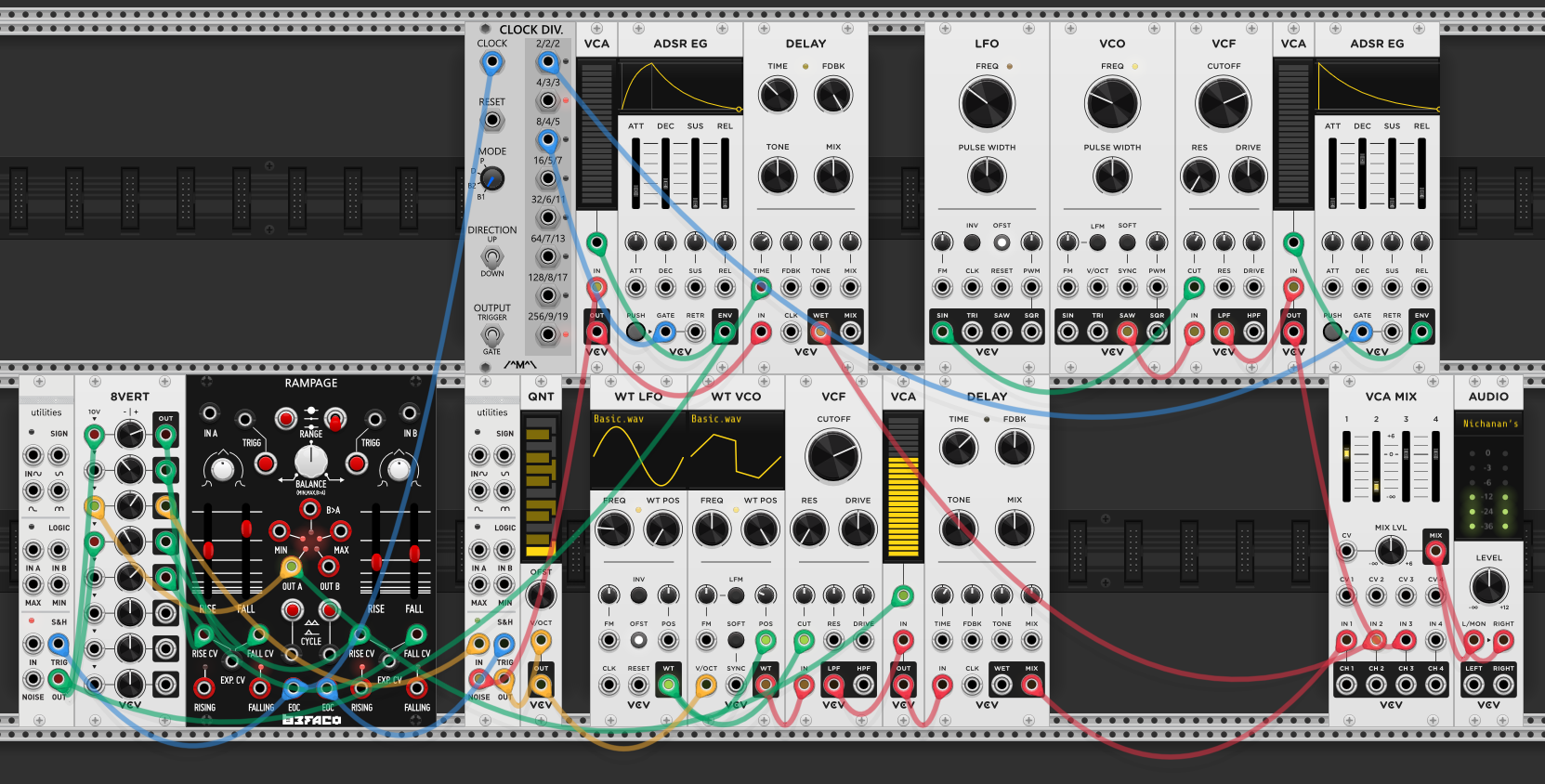Toggle the SOFT button on WT VCO

coord(736,640)
